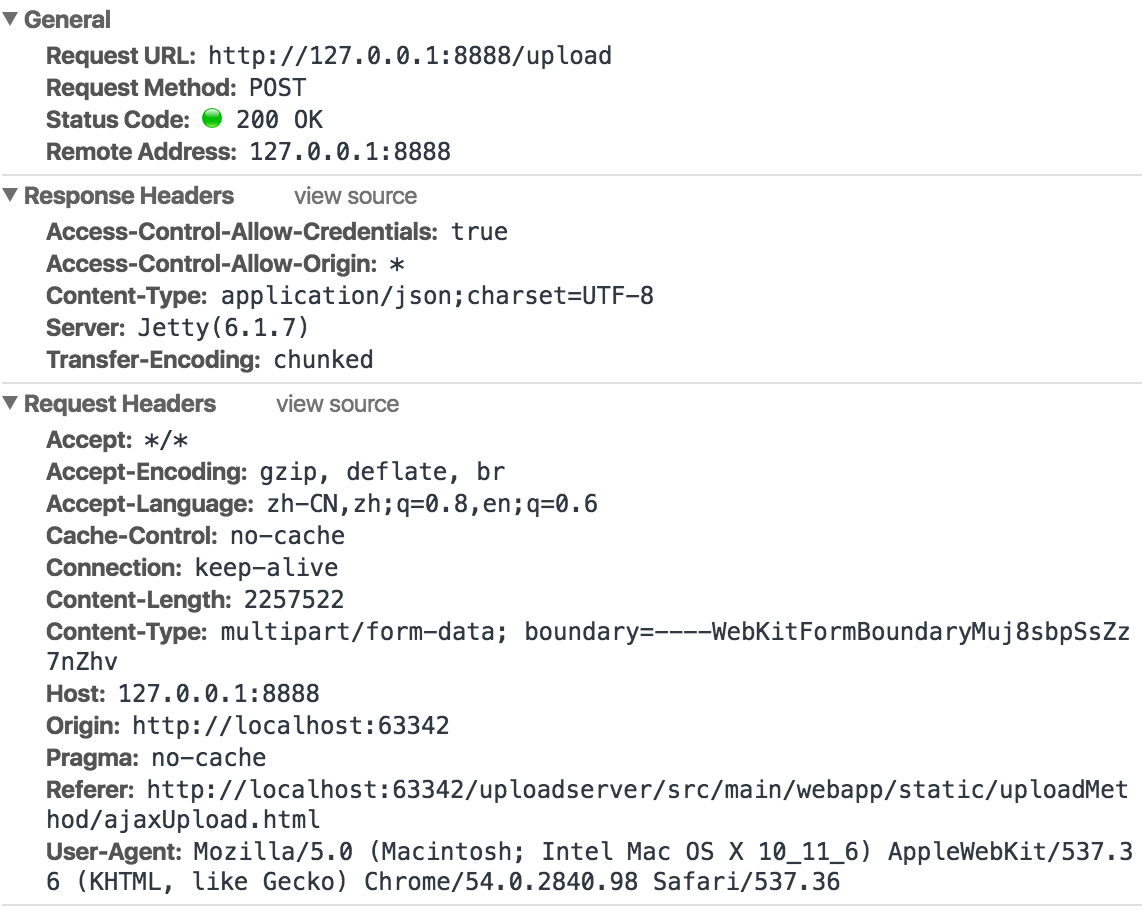Click the Request Headers section title

pos(120,404)
